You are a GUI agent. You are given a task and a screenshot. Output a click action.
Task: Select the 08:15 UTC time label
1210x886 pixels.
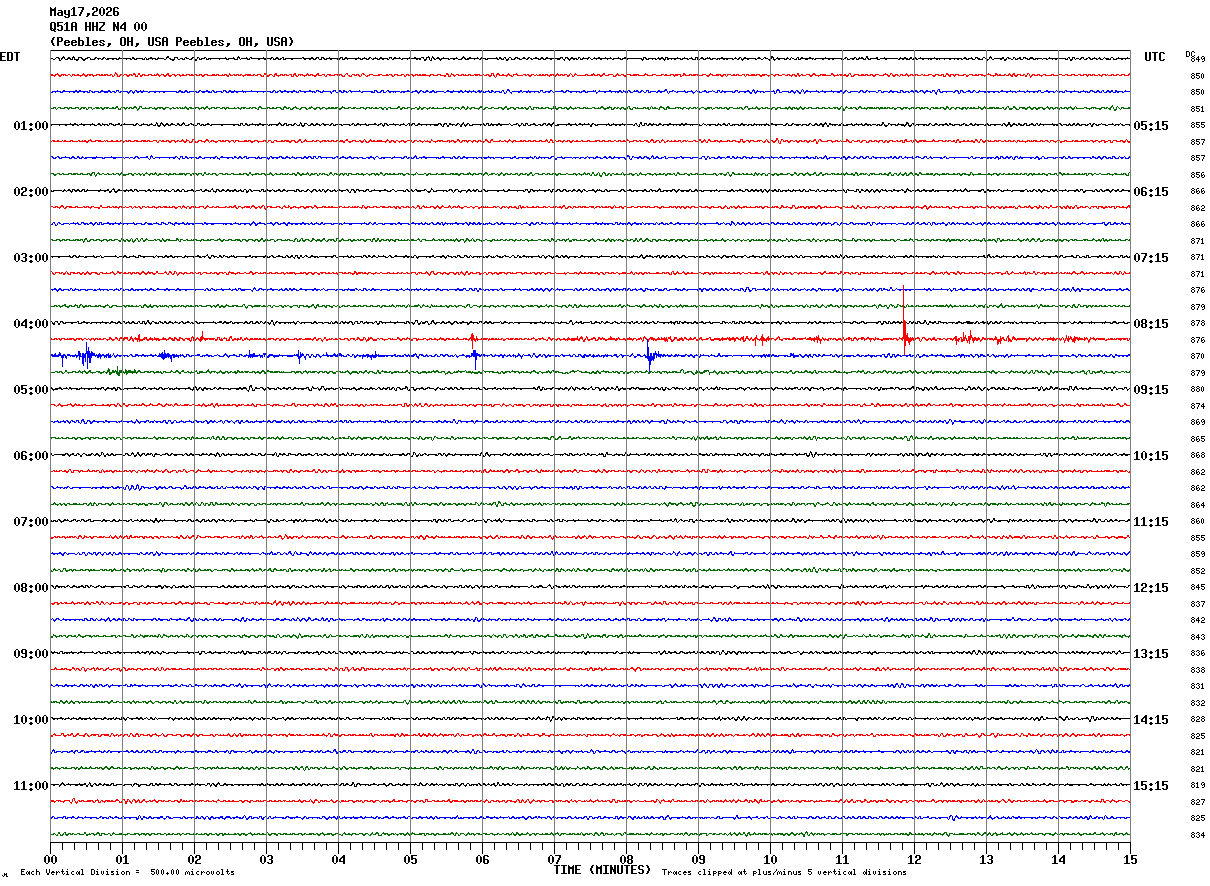click(1151, 324)
